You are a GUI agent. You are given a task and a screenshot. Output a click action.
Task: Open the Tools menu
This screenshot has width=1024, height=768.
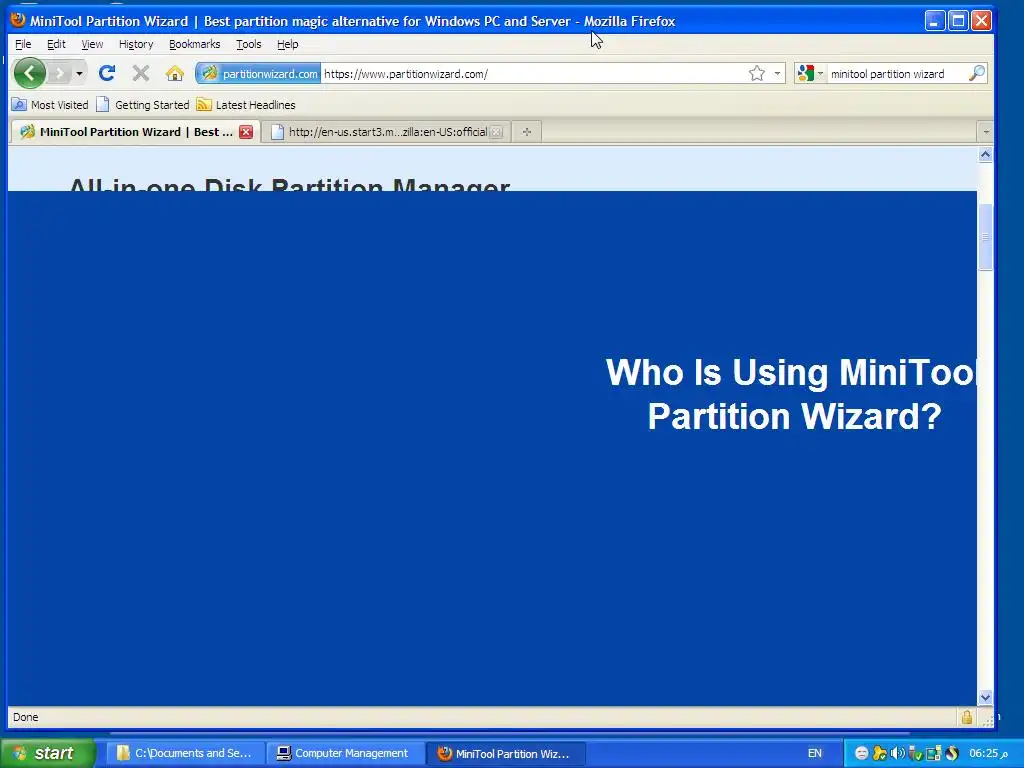click(x=248, y=44)
